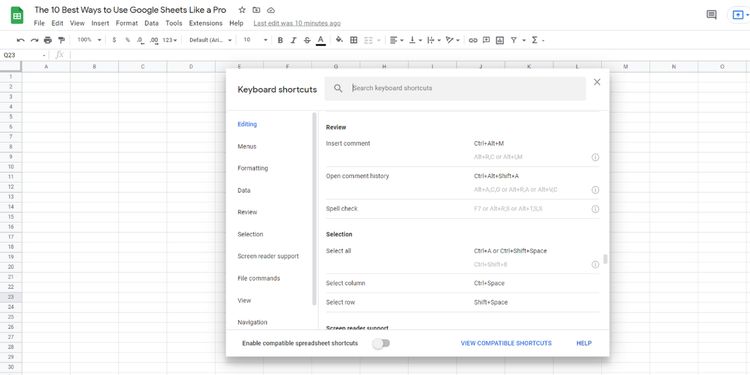Toggle bold formatting

(x=280, y=40)
